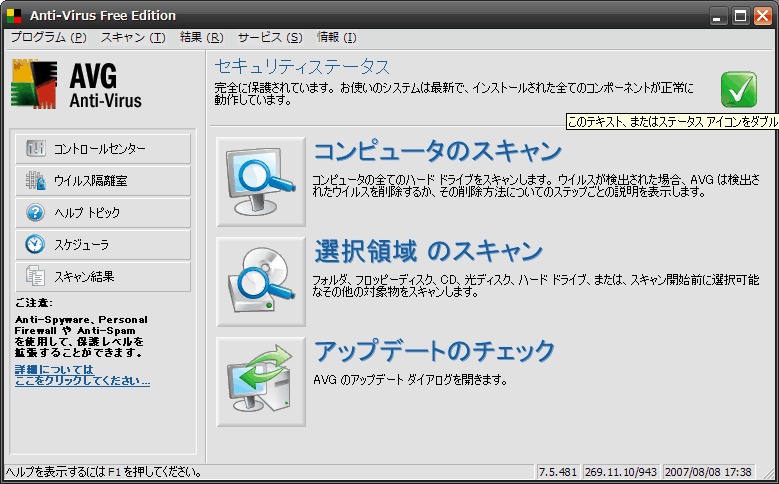Open the サービス (S) menu
The width and height of the screenshot is (779, 484).
(x=270, y=37)
